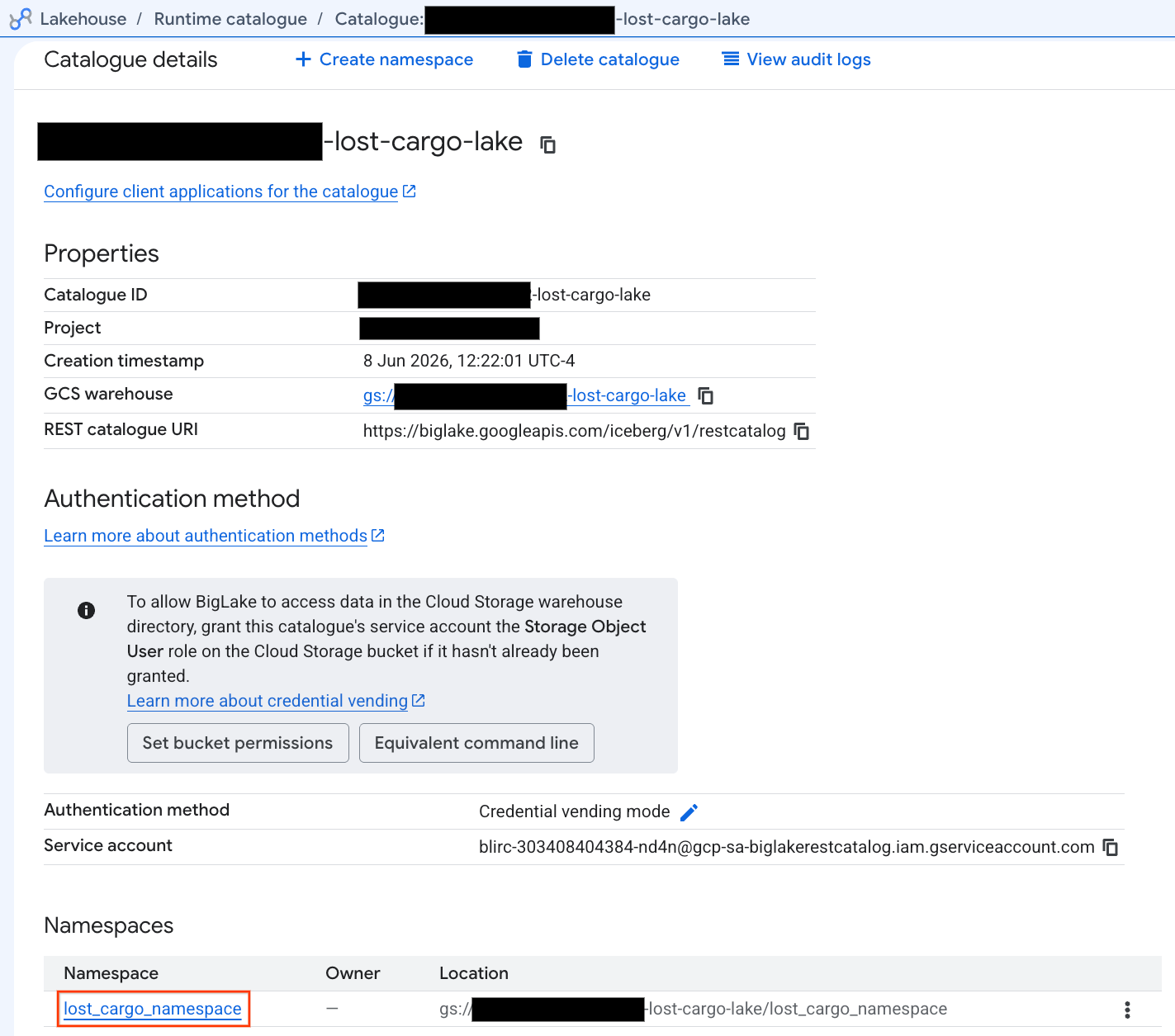Select the Credential vending mode value
Screen dimensions: 1175x1036
(x=575, y=811)
